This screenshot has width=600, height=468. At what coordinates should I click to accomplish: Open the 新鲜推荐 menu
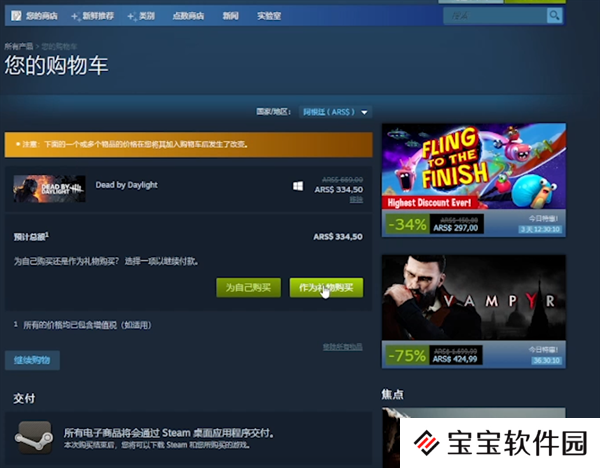pyautogui.click(x=98, y=16)
